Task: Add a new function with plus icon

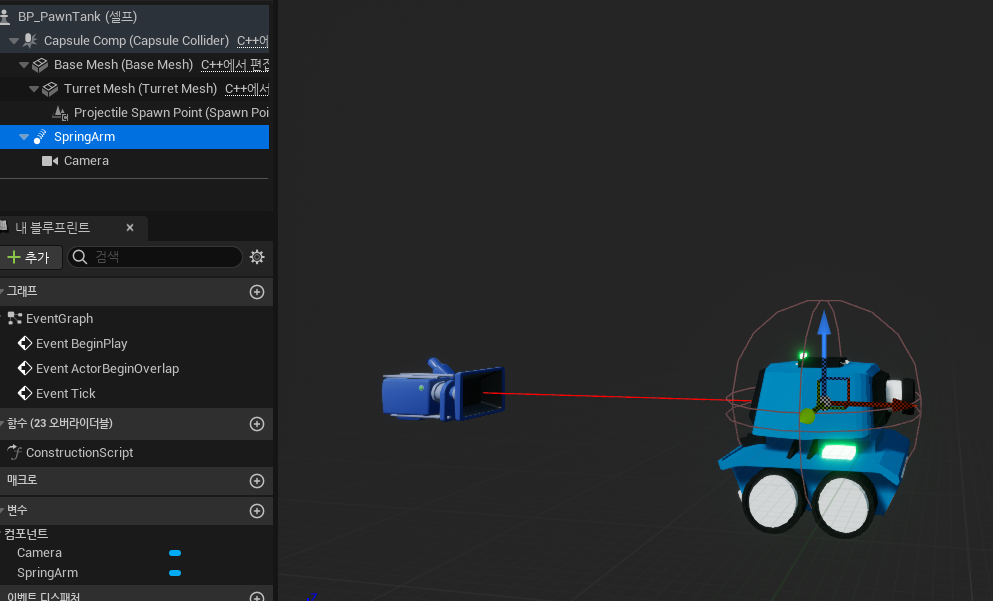Action: (256, 424)
